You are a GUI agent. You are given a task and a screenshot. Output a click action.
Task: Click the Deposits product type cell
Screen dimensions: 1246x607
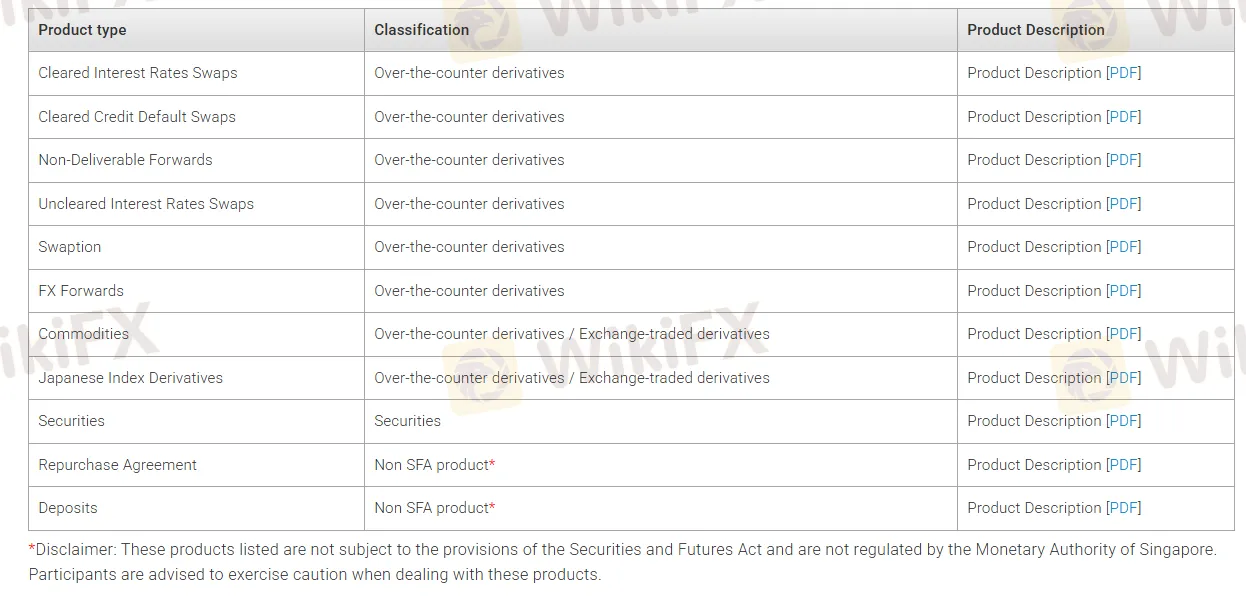[x=196, y=508]
